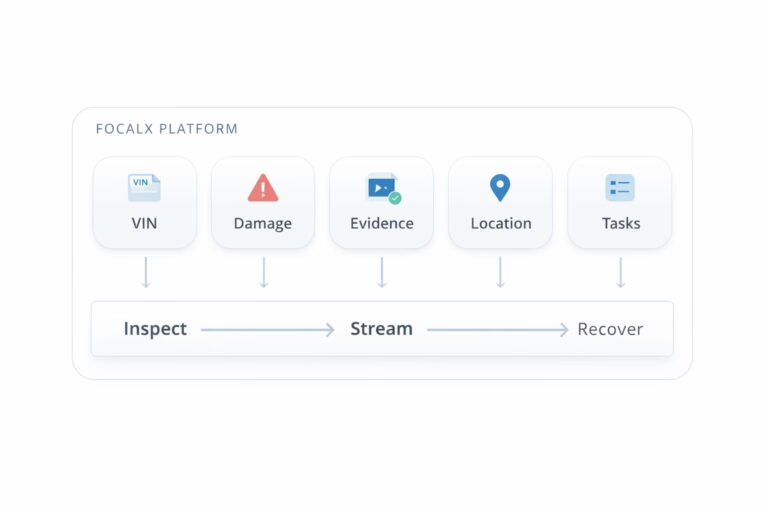Image resolution: width=768 pixels, height=512 pixels.
Task: Switch to the Stream step
Action: coord(381,329)
